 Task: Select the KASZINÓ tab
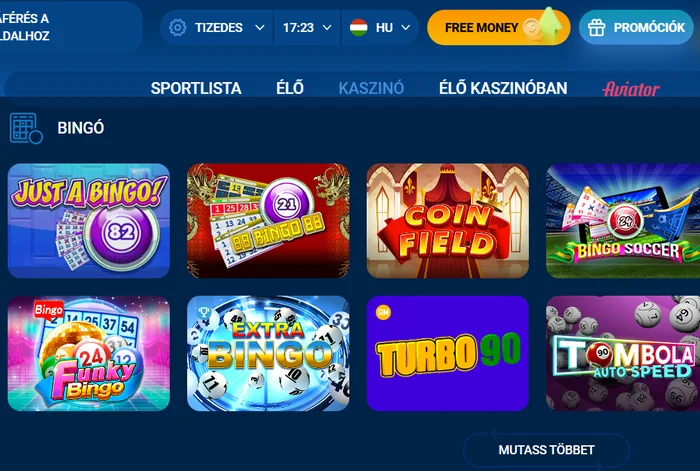pyautogui.click(x=371, y=88)
